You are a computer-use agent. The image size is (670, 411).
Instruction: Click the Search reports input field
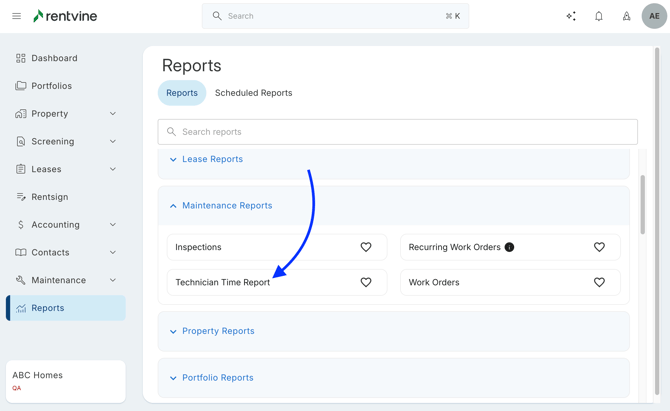point(398,132)
